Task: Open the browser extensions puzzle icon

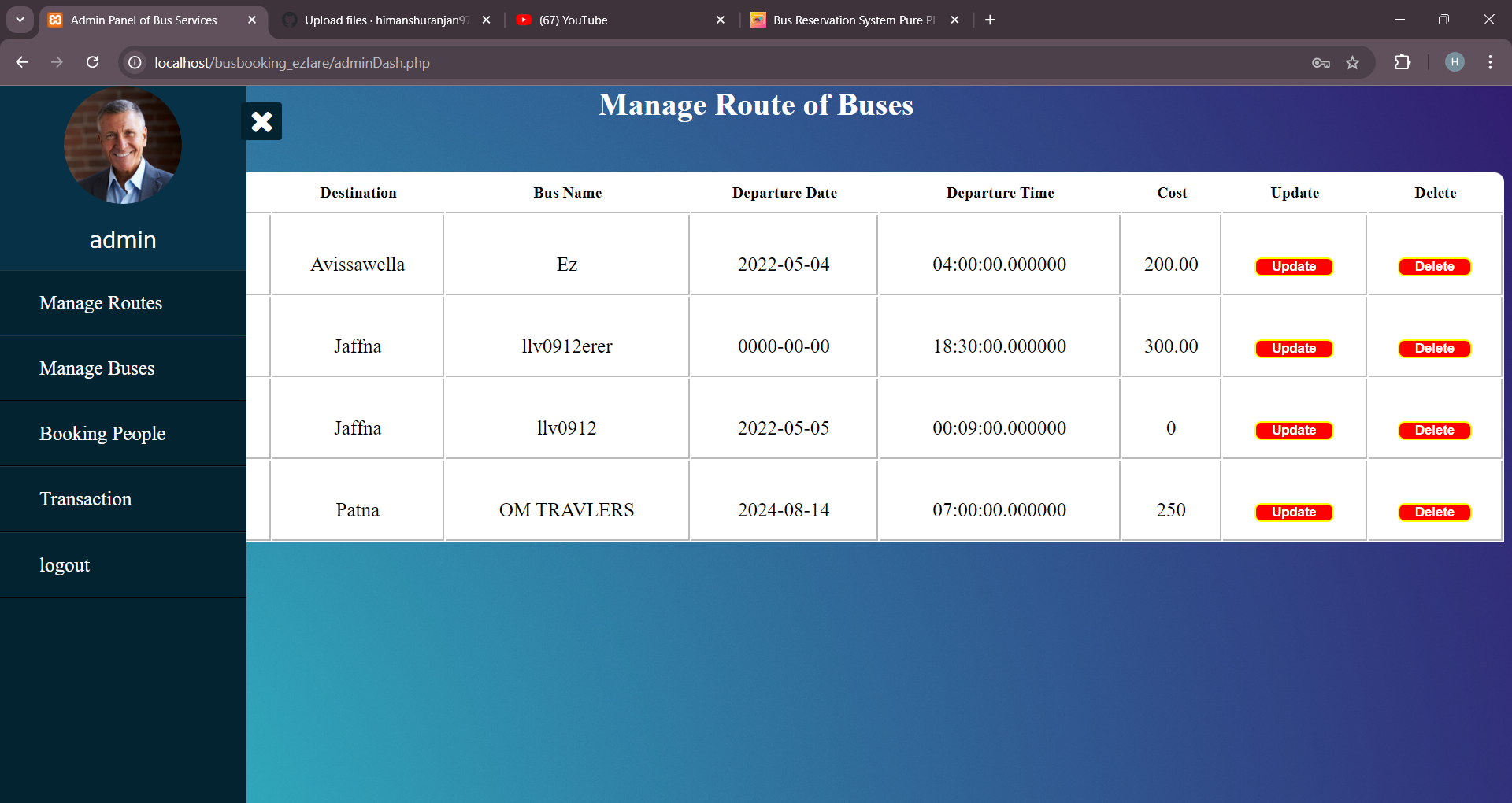Action: (1402, 62)
